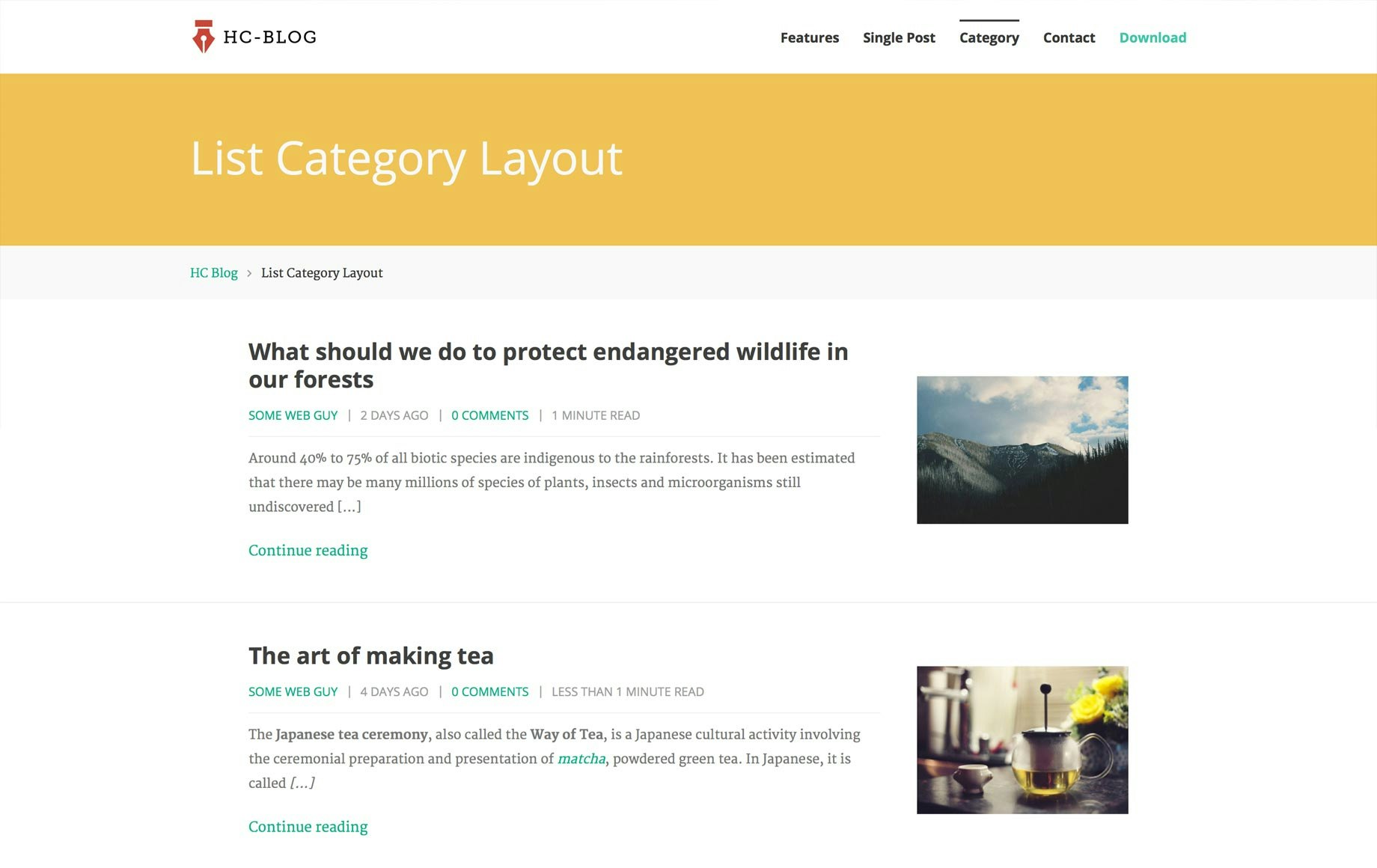The height and width of the screenshot is (868, 1377).
Task: Go to HC Blog via breadcrumb
Action: click(214, 273)
